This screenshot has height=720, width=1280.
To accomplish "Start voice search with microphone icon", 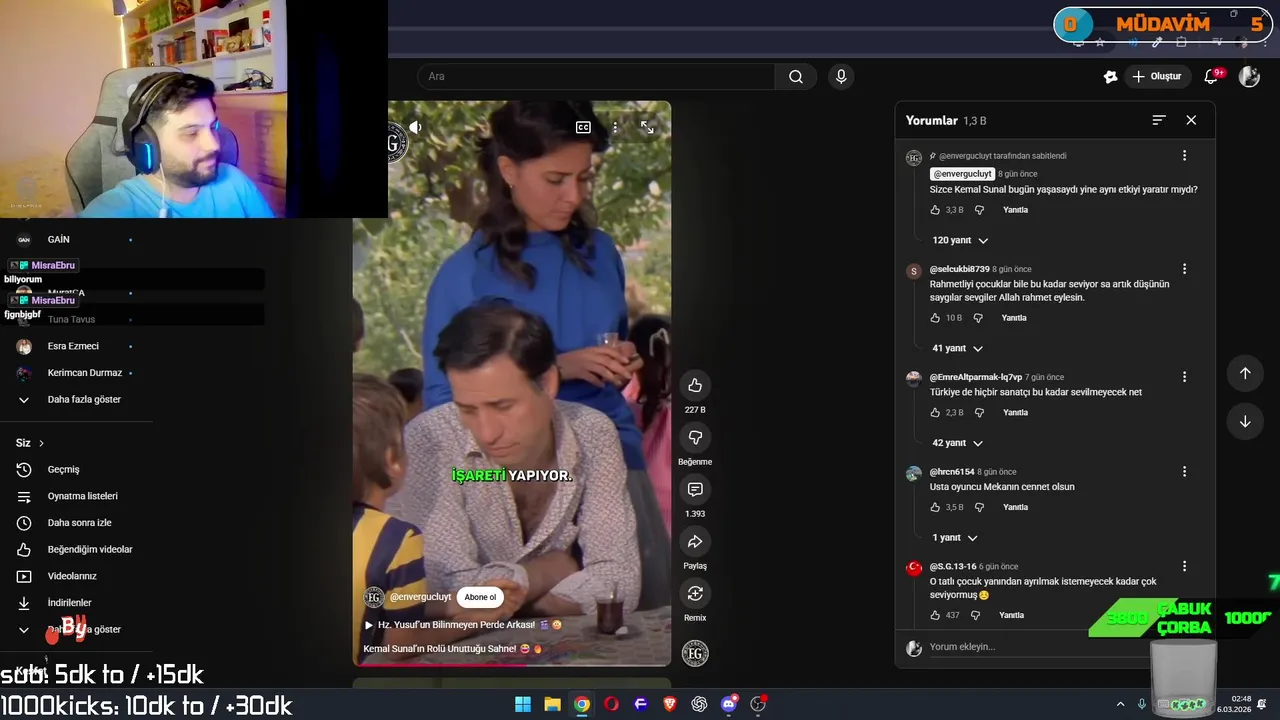I will [841, 76].
